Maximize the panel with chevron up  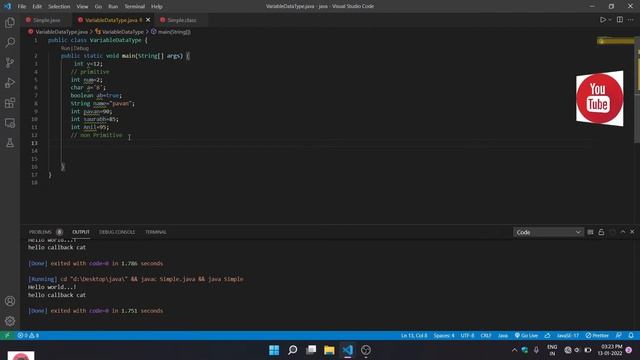click(623, 232)
